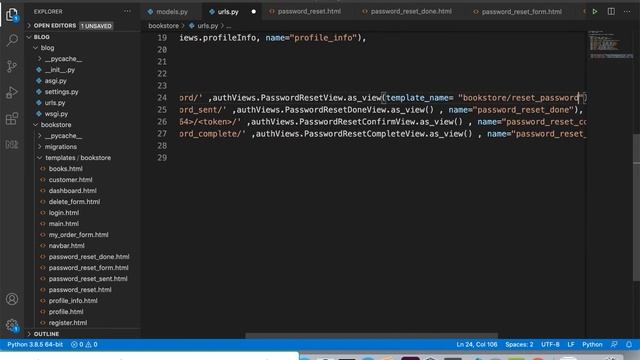Expand __pycache__ folder under bookstore
This screenshot has height=360, width=640.
coord(63,136)
